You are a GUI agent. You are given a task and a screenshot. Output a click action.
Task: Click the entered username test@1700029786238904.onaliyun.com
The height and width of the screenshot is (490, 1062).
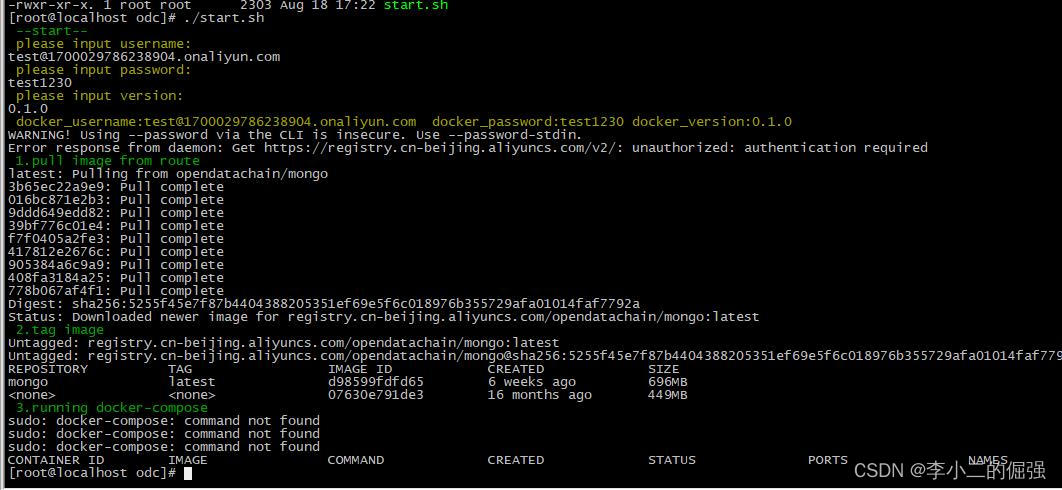[144, 57]
